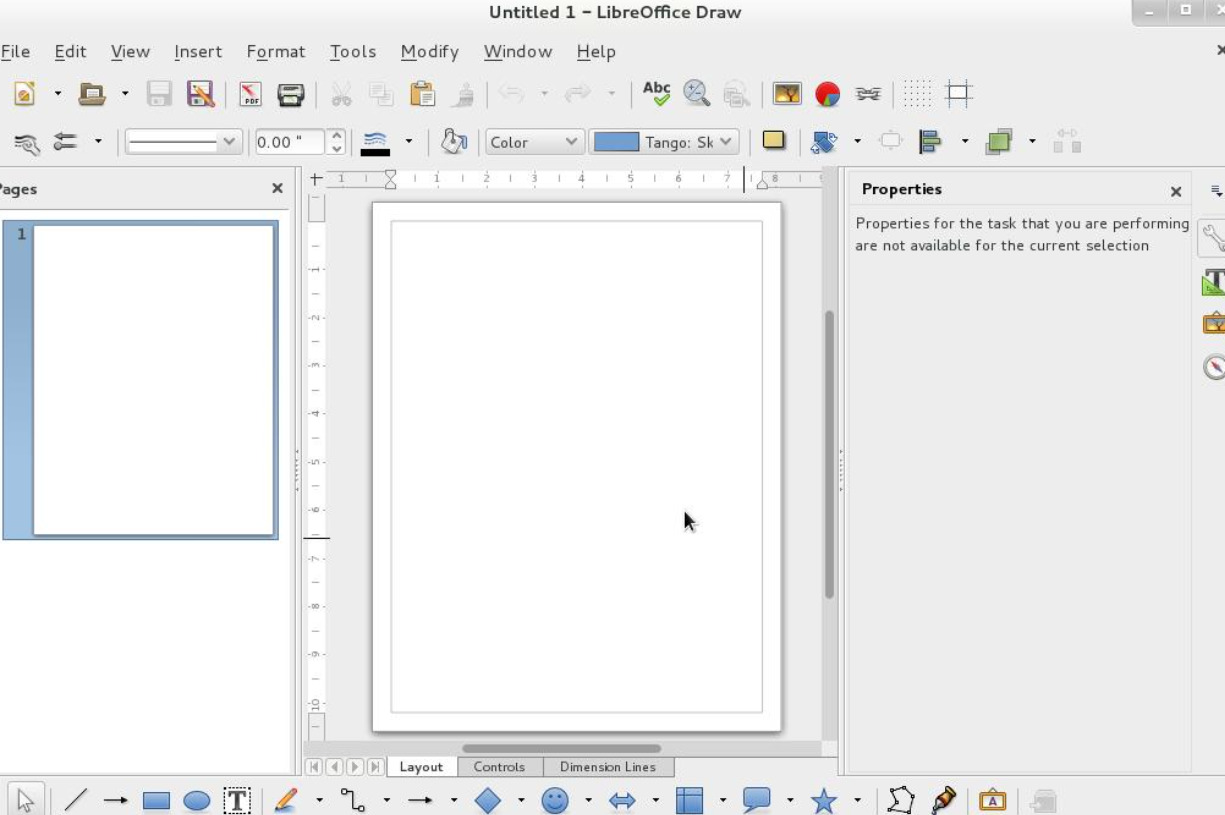Screen dimensions: 1225x815
Task: Select the Connector tool
Action: tap(353, 800)
